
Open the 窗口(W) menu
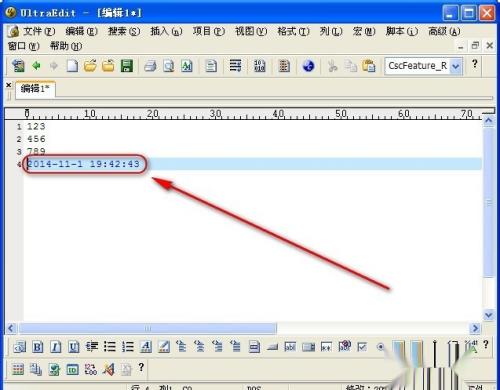click(23, 46)
